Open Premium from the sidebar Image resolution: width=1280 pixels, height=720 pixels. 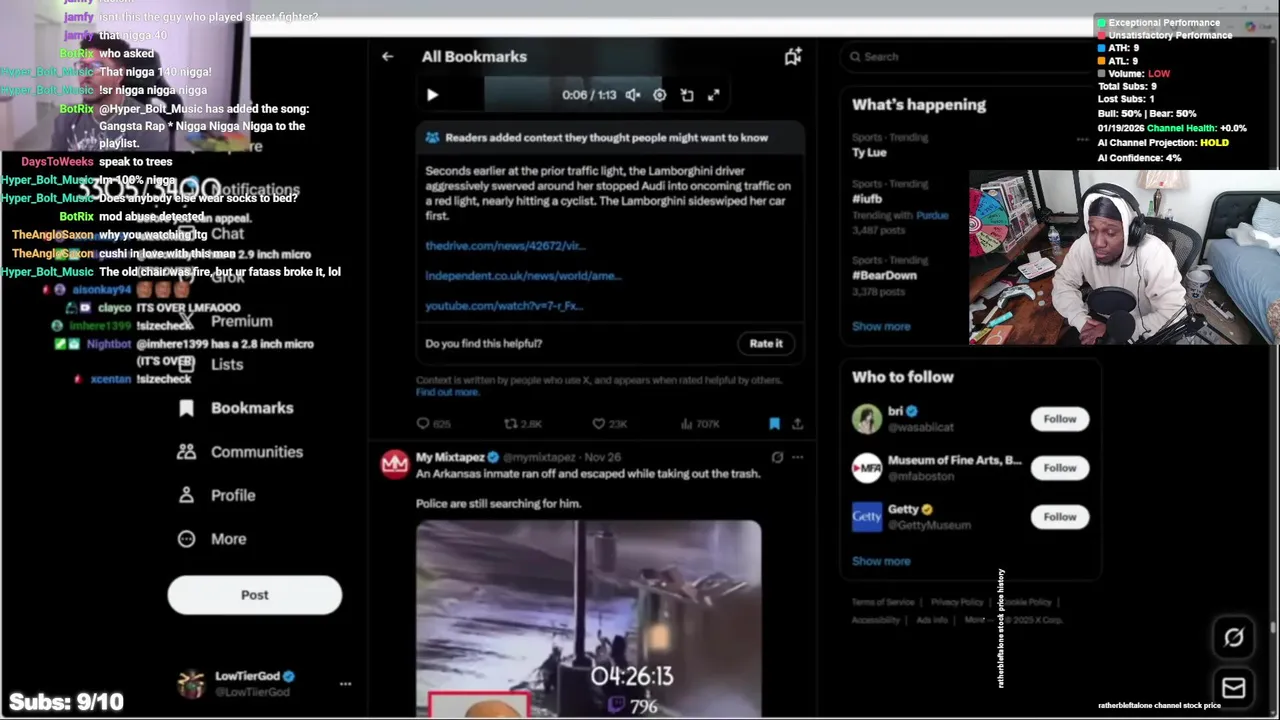click(241, 321)
